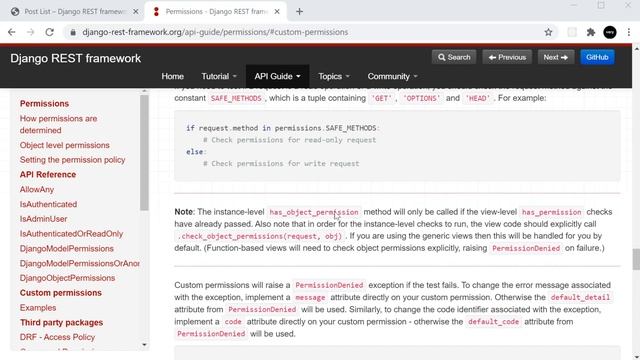The image size is (640, 360).
Task: Click the message inline code
Action: click(x=310, y=297)
